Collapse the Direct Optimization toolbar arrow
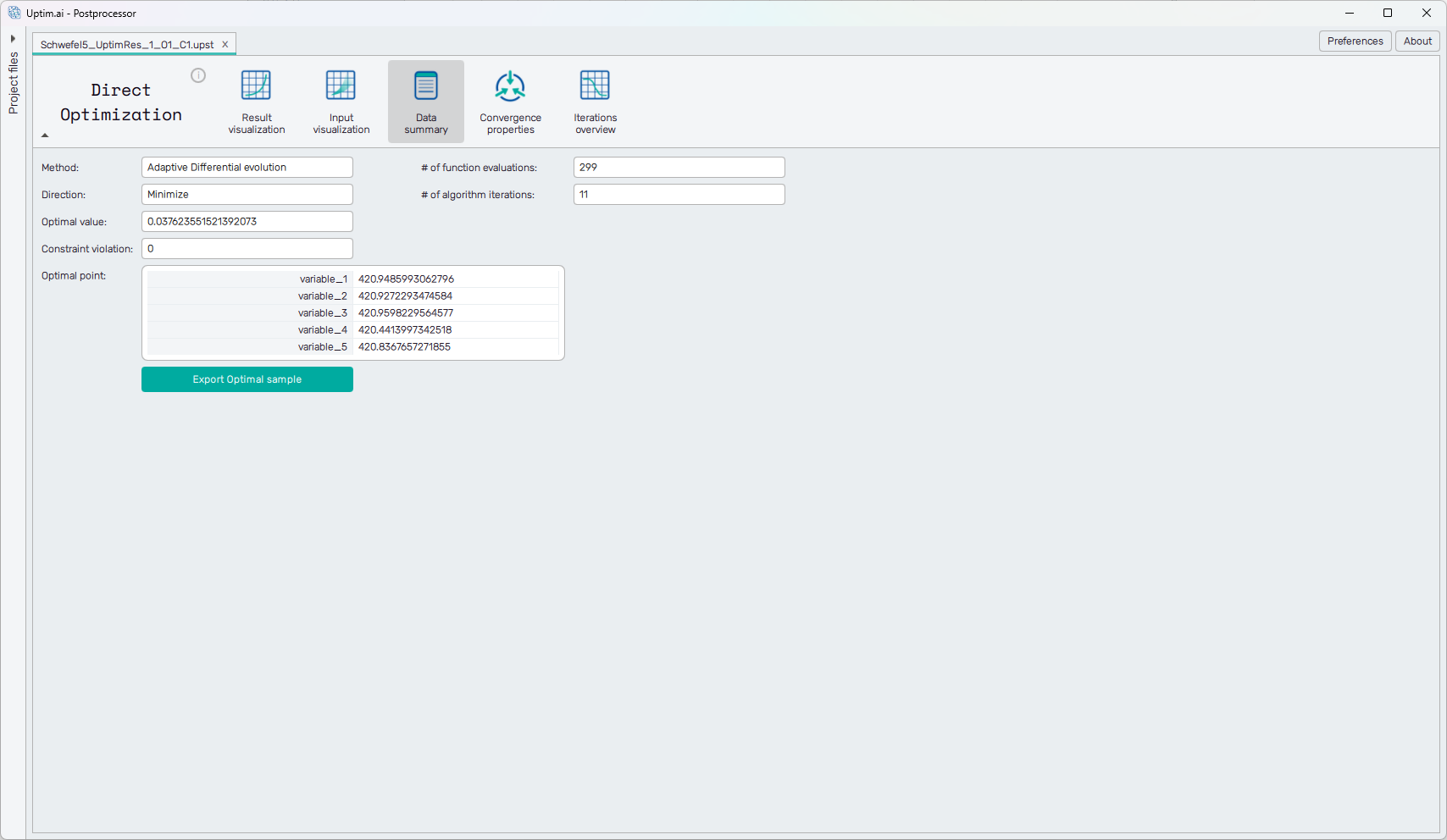The width and height of the screenshot is (1447, 840). (x=45, y=135)
